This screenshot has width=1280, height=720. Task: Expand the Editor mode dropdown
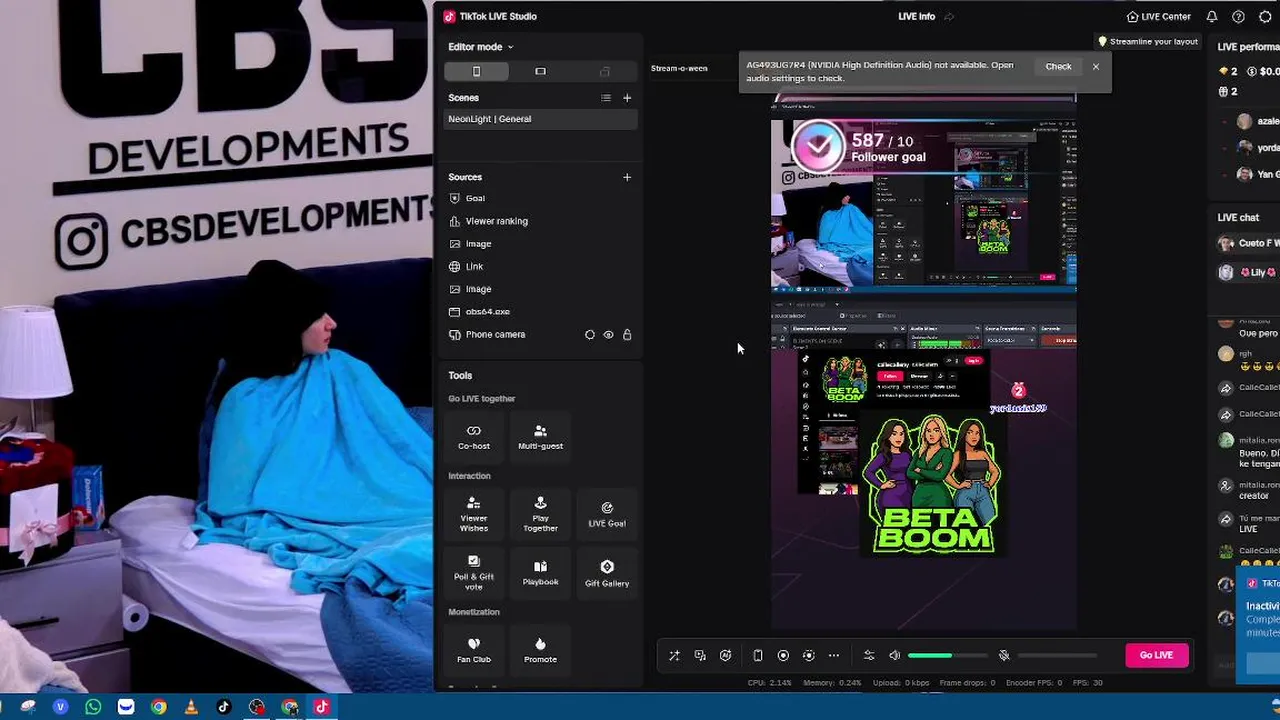(480, 47)
